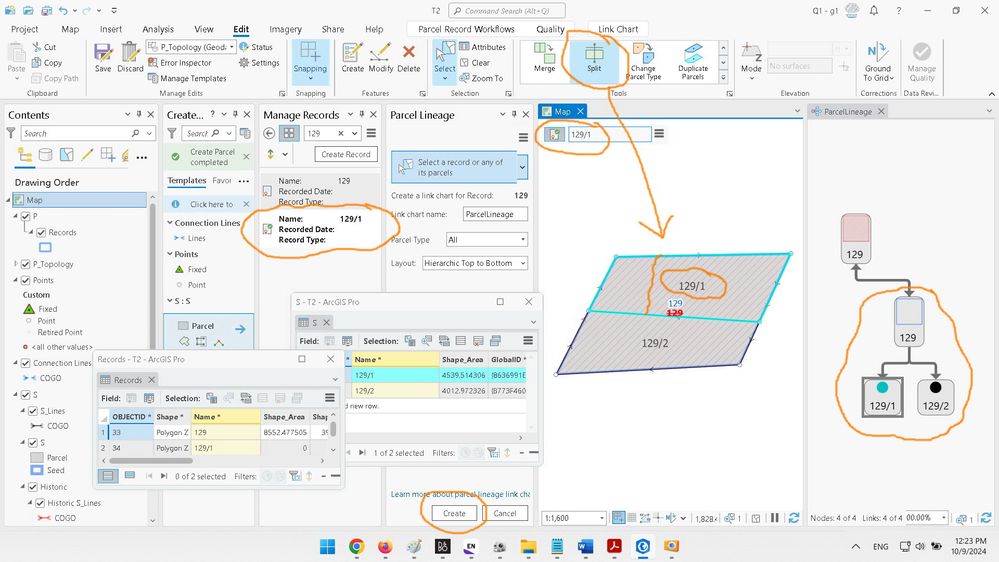Click the Delete feature icon
999x562 pixels.
point(408,57)
